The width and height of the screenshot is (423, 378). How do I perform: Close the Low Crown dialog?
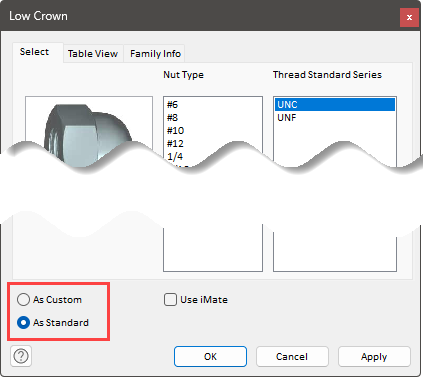(x=409, y=17)
